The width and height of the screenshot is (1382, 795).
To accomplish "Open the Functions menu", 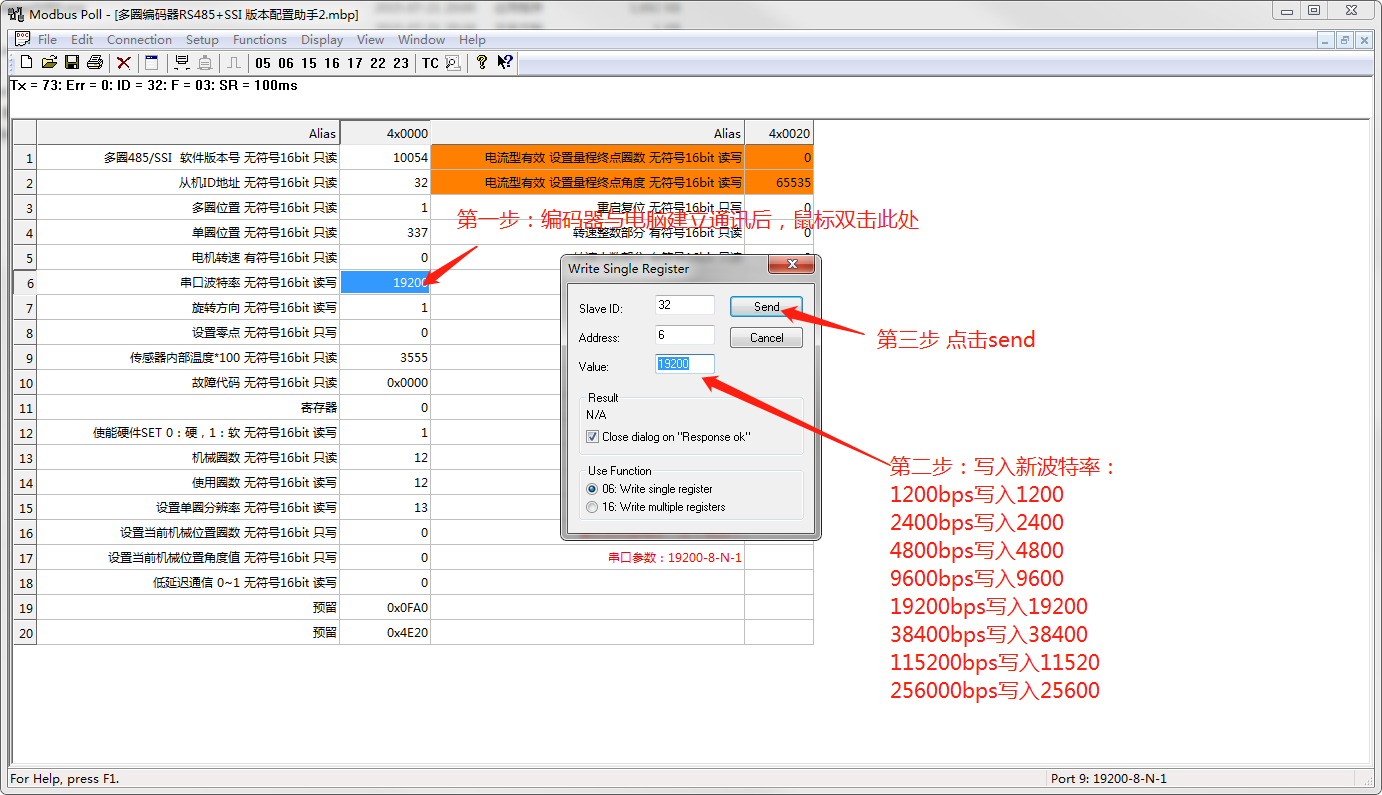I will [260, 40].
